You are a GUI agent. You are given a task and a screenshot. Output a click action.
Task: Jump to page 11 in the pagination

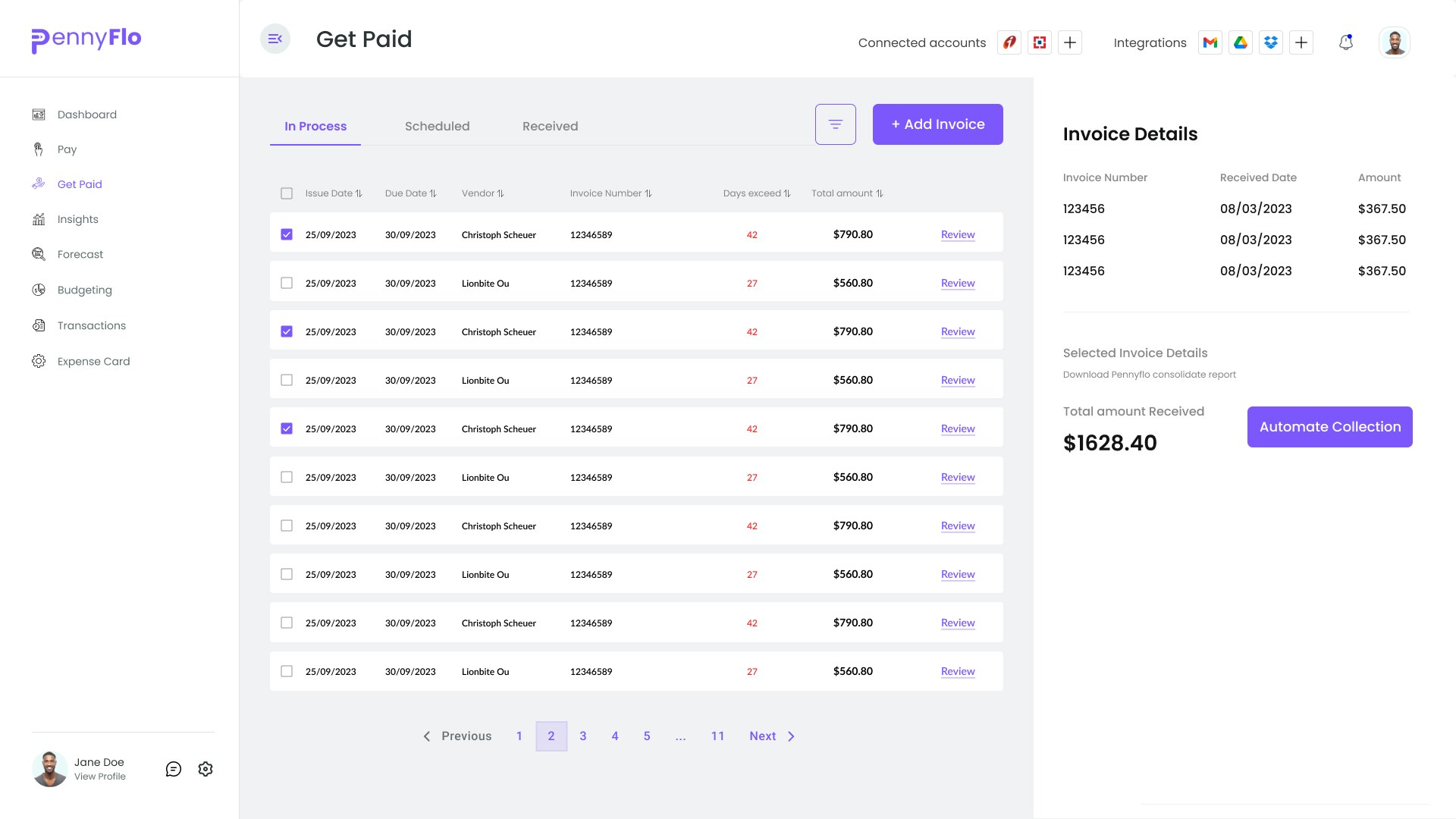(717, 736)
